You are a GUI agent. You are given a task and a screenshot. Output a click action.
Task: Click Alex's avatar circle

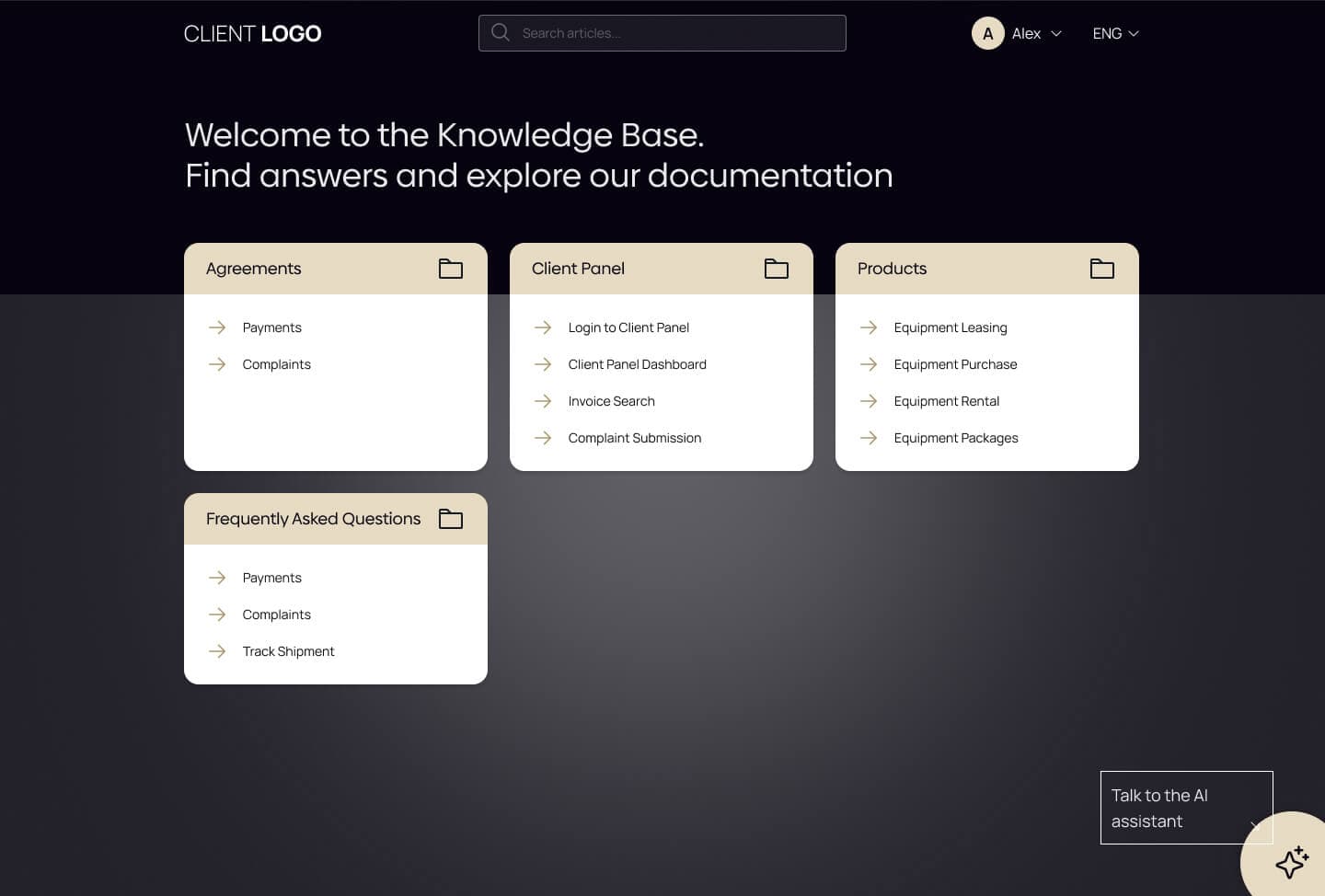tap(987, 32)
